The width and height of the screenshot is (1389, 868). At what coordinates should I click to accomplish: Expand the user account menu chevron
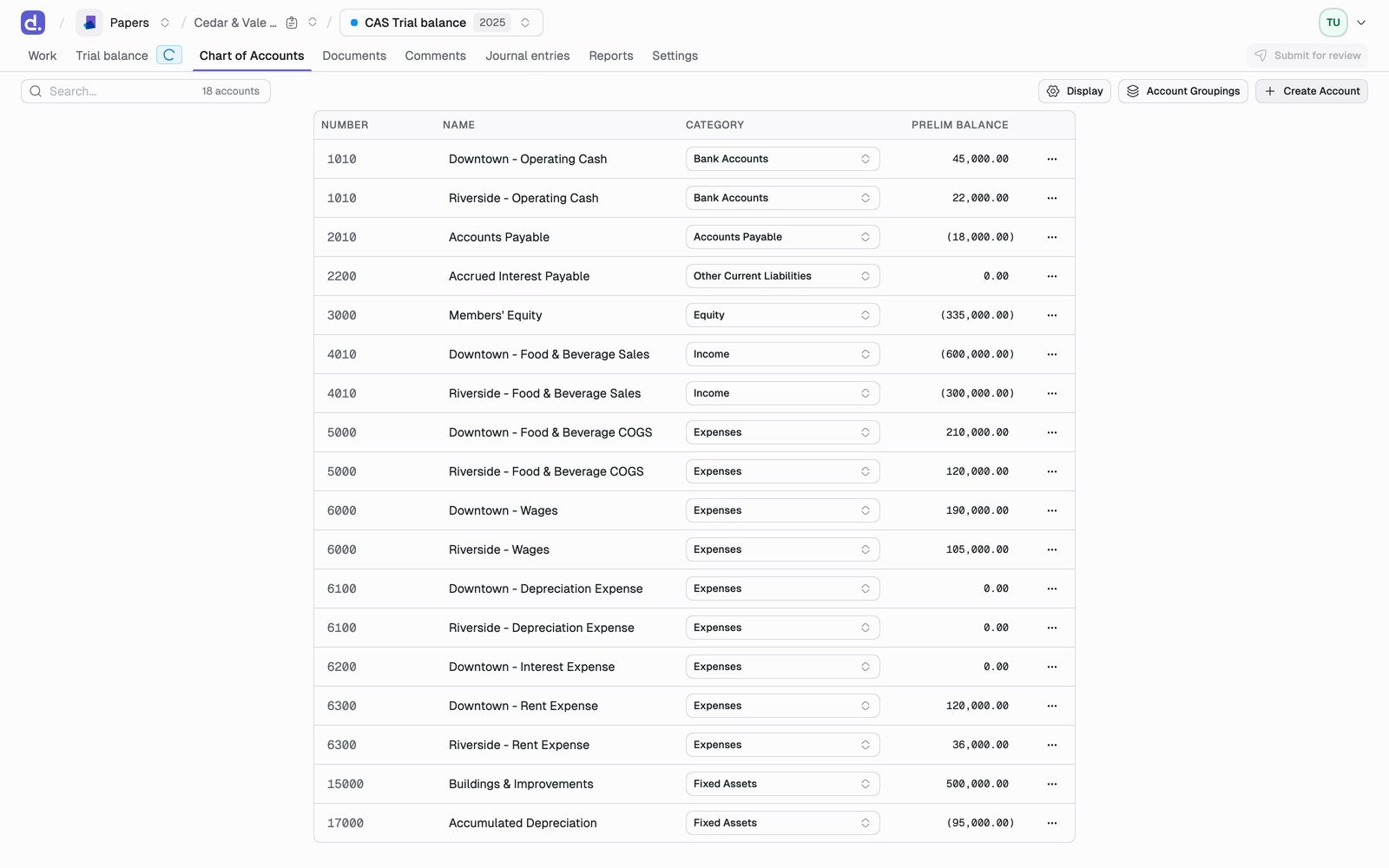(x=1361, y=23)
